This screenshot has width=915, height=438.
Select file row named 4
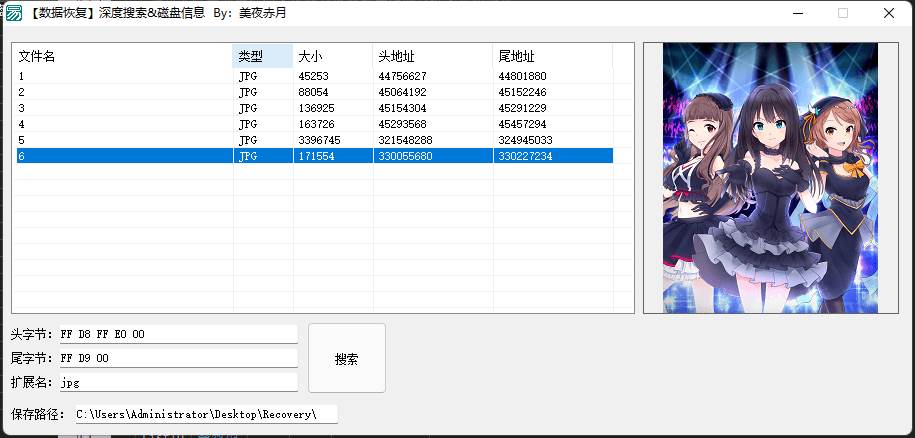315,124
